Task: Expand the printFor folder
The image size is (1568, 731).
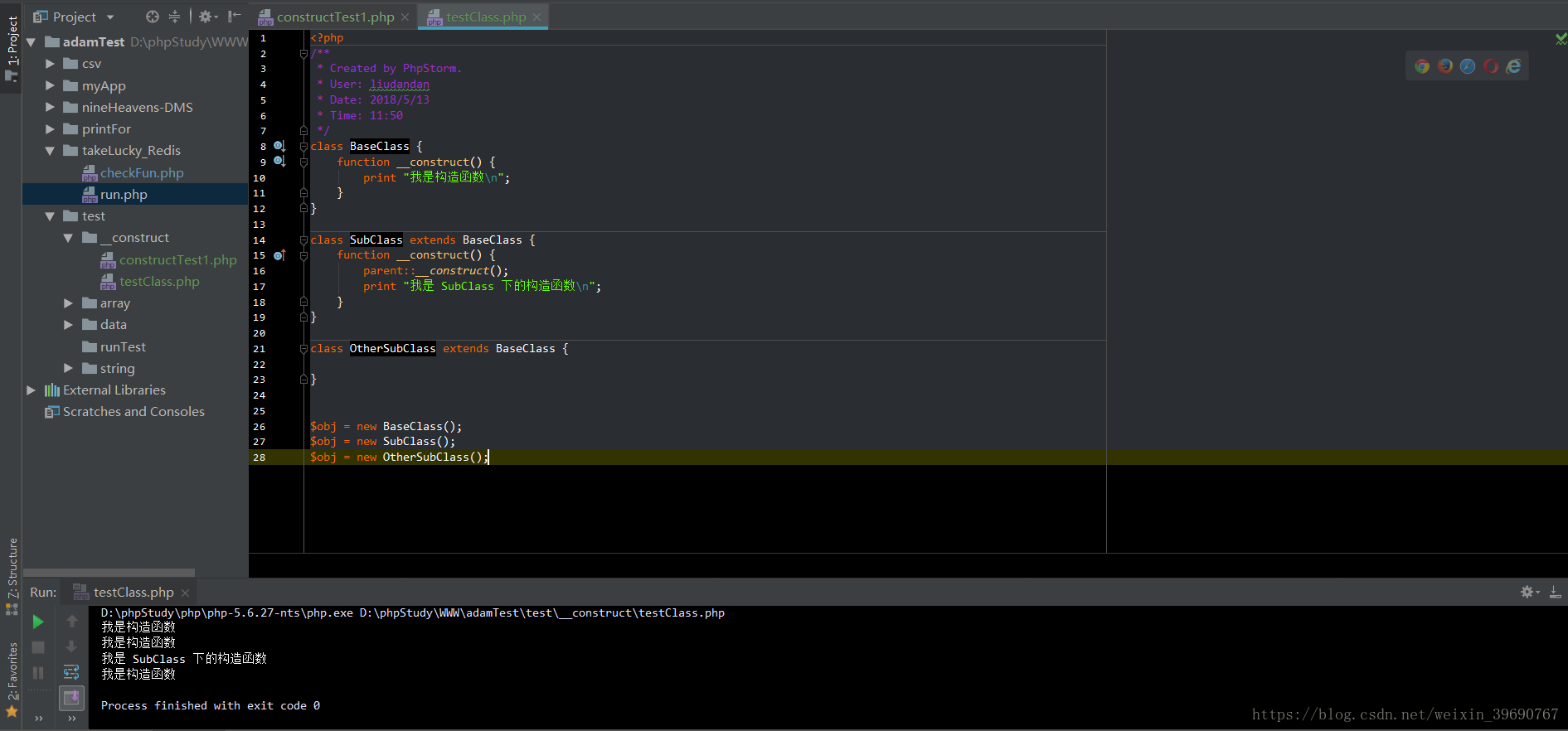Action: pos(50,128)
